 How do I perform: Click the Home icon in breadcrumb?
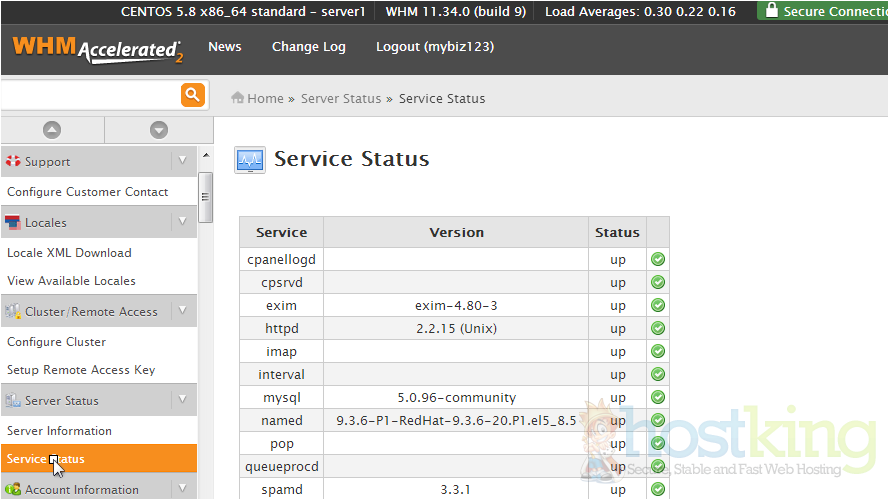click(238, 98)
